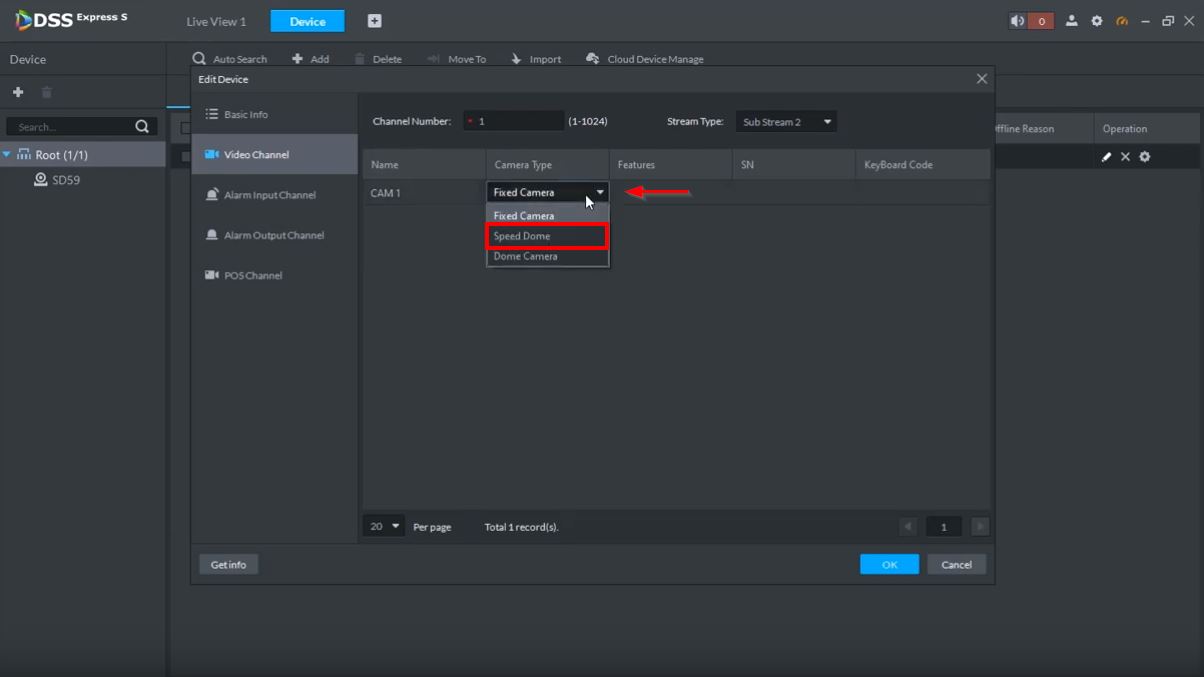Image resolution: width=1204 pixels, height=677 pixels.
Task: Open the user account icon
Action: pos(1071,21)
